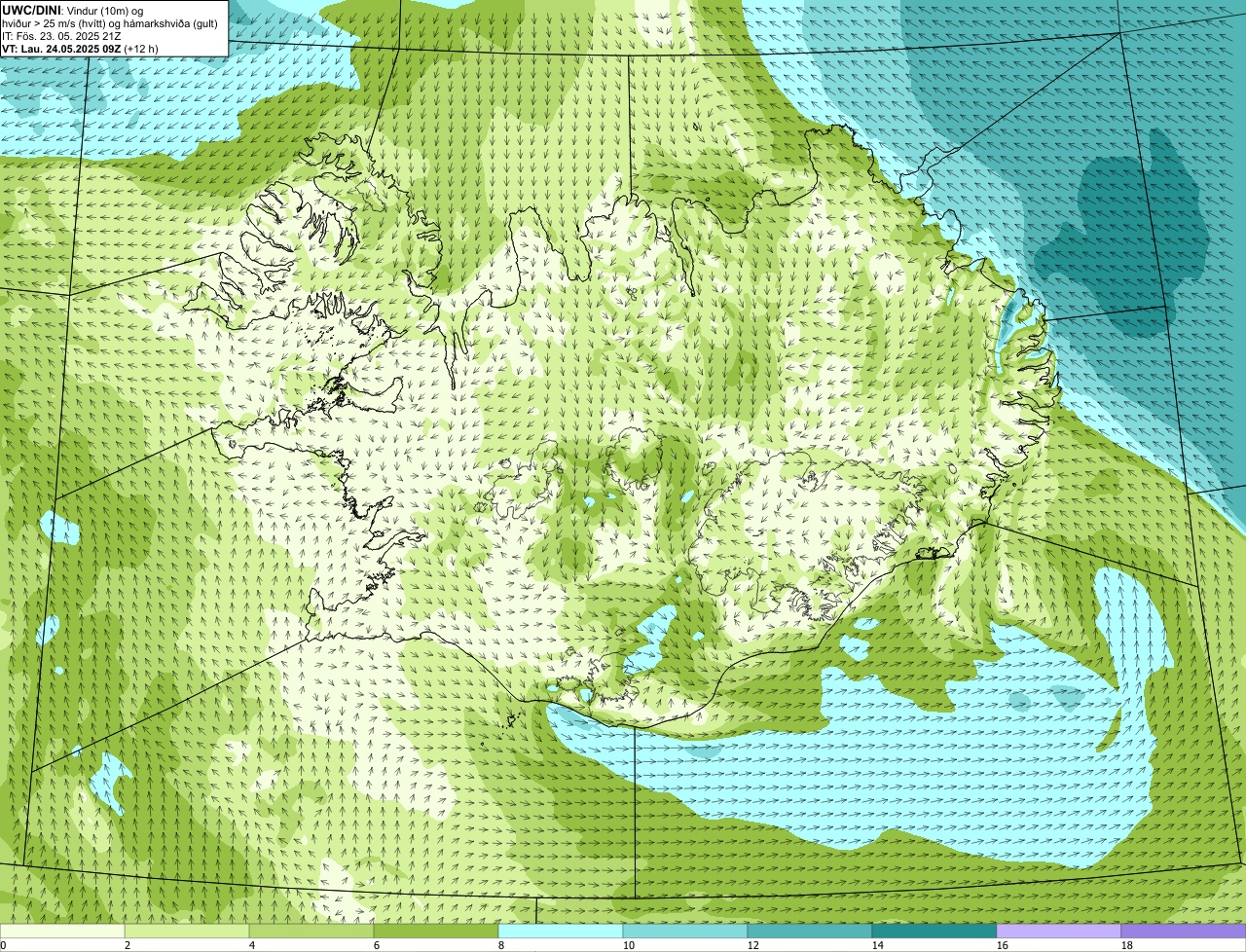Select the 10–12 m/s light teal scale swatch

685,931
